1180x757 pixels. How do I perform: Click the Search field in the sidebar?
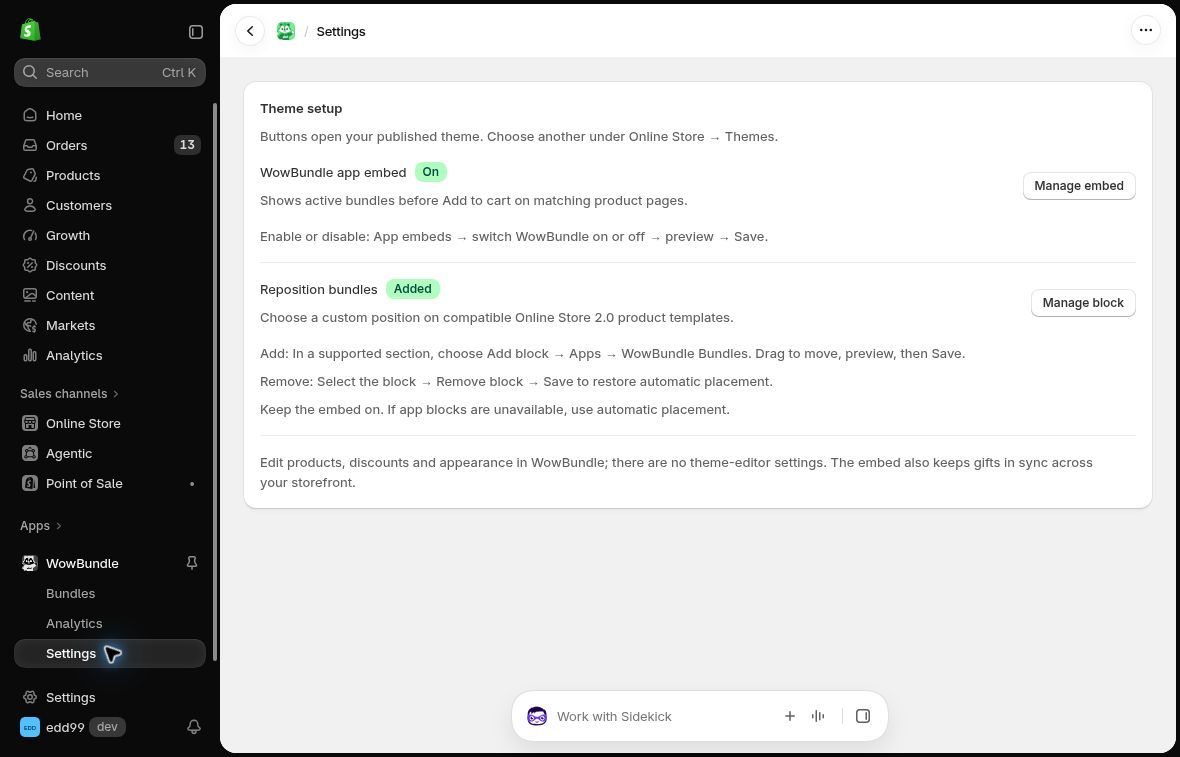109,72
